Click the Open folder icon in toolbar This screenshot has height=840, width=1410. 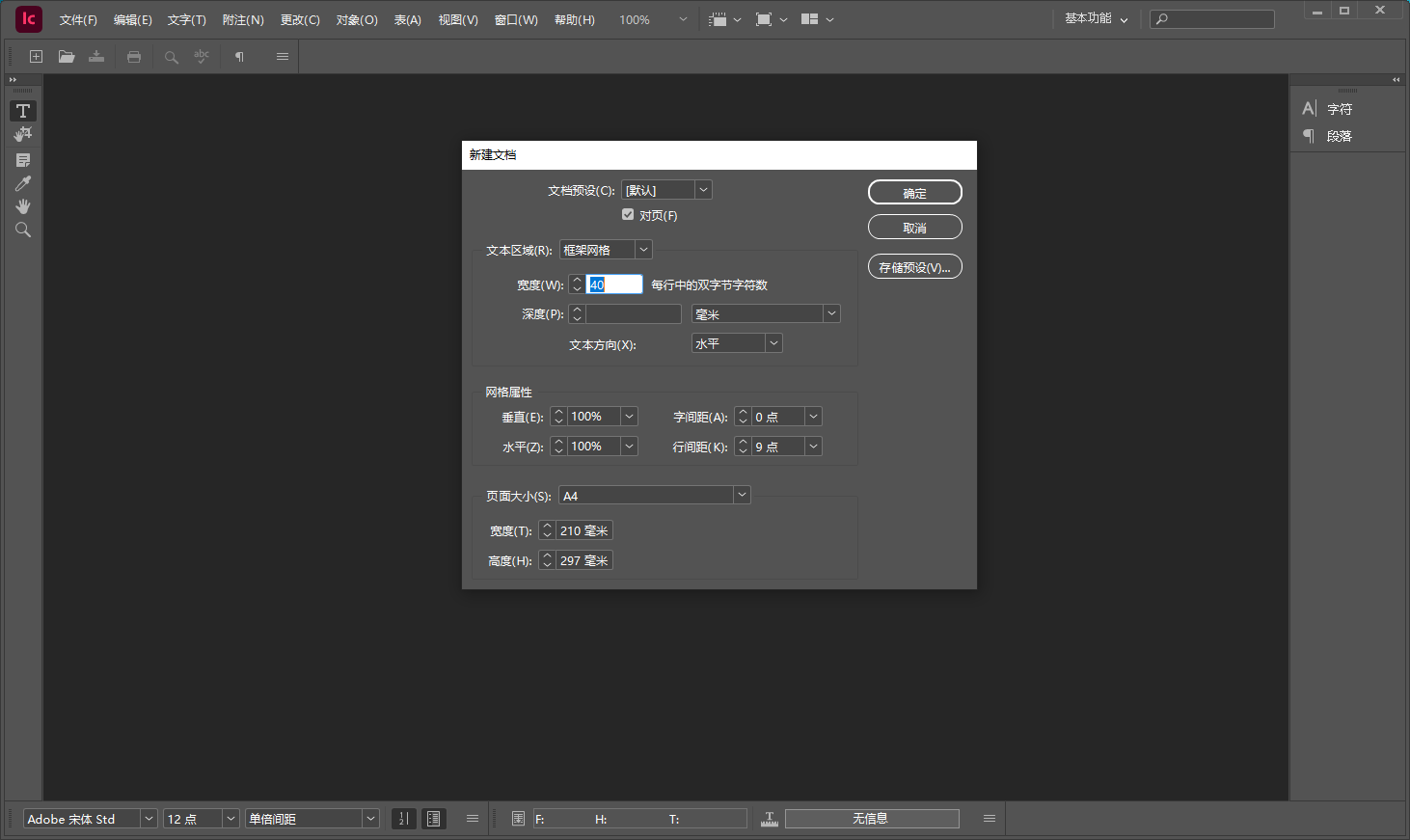[67, 57]
